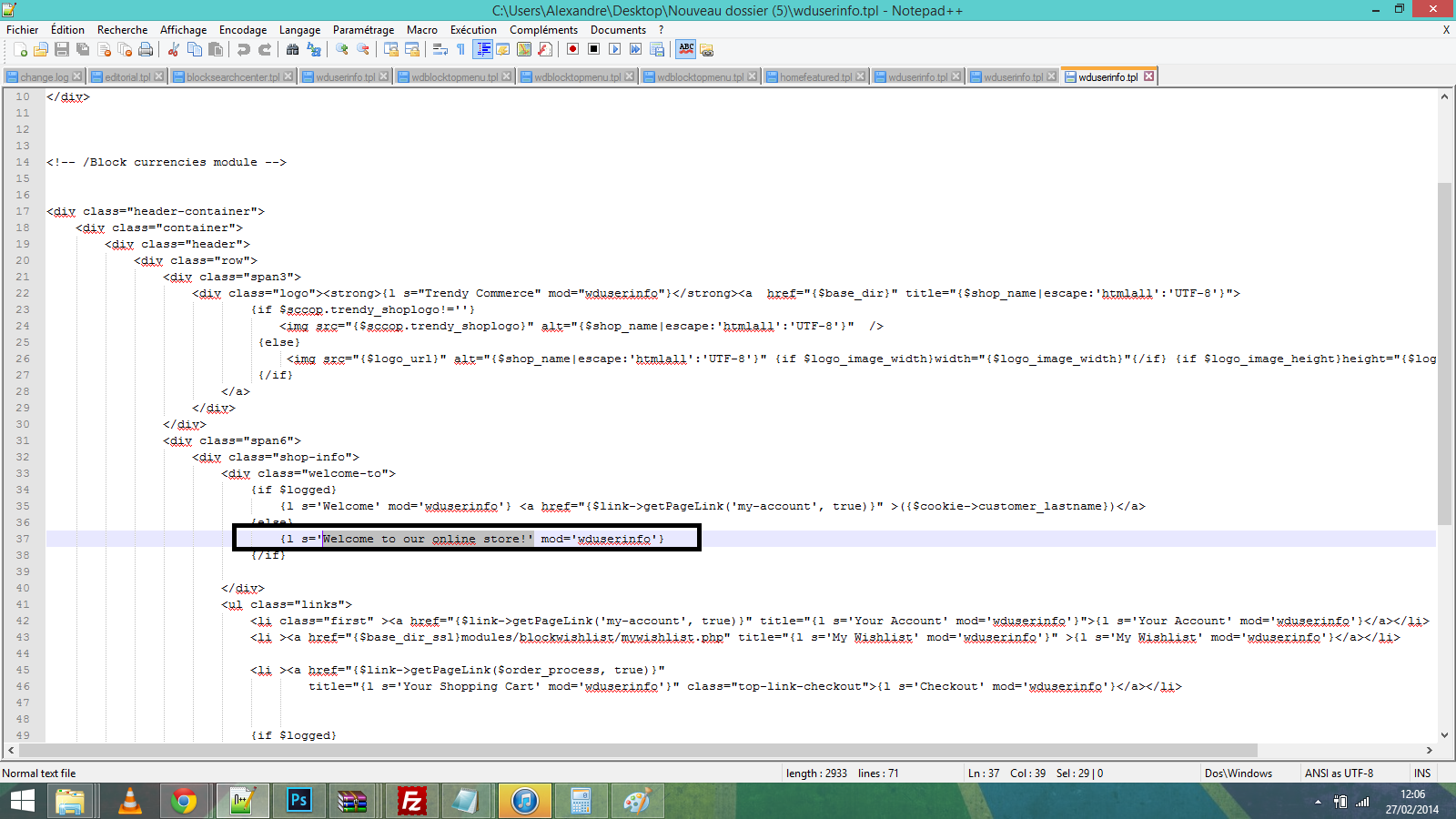Close the active wduserinfo.tpl tab
The image size is (1456, 819).
[x=1149, y=76]
